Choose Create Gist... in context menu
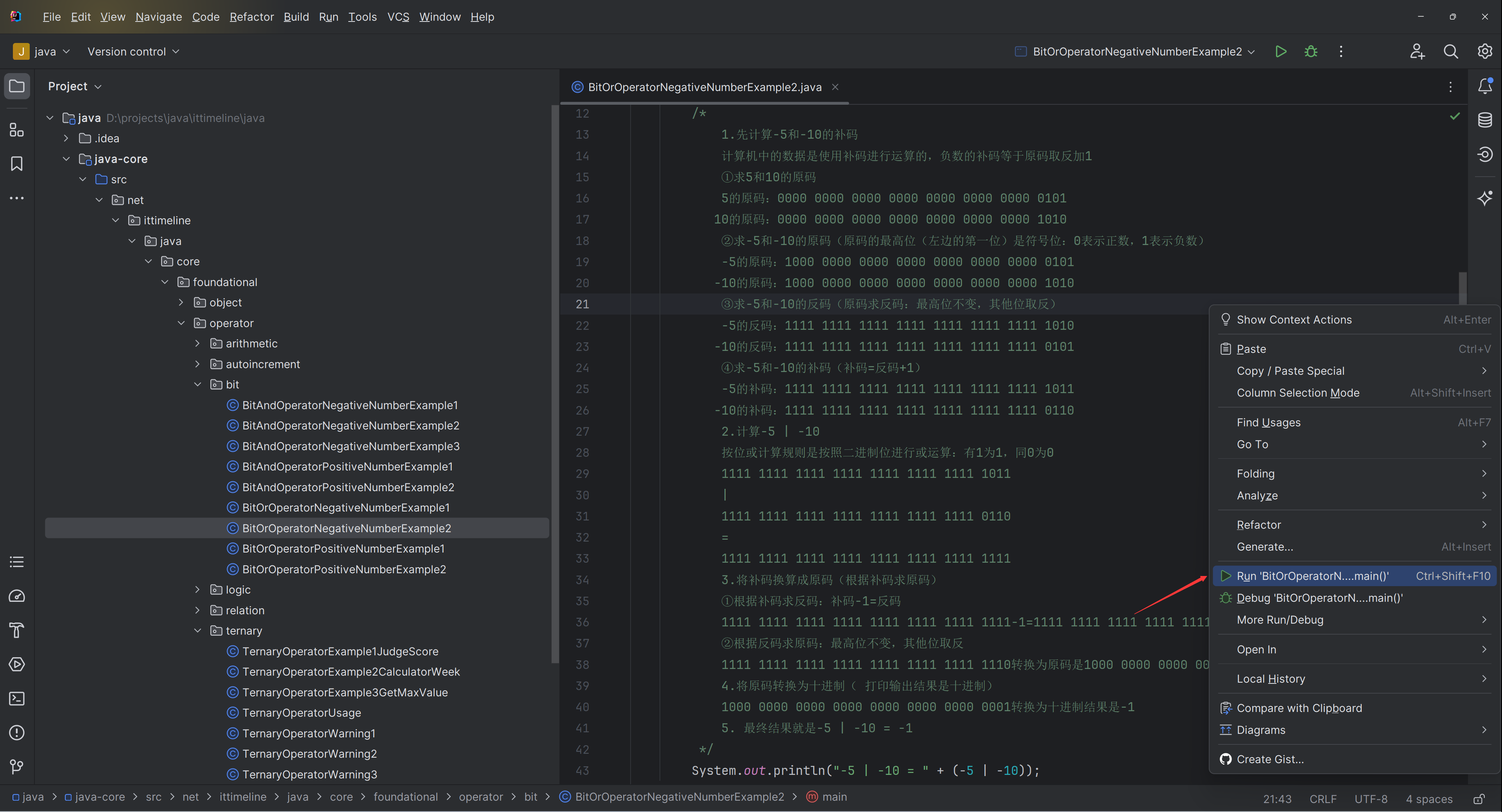 tap(1355, 759)
